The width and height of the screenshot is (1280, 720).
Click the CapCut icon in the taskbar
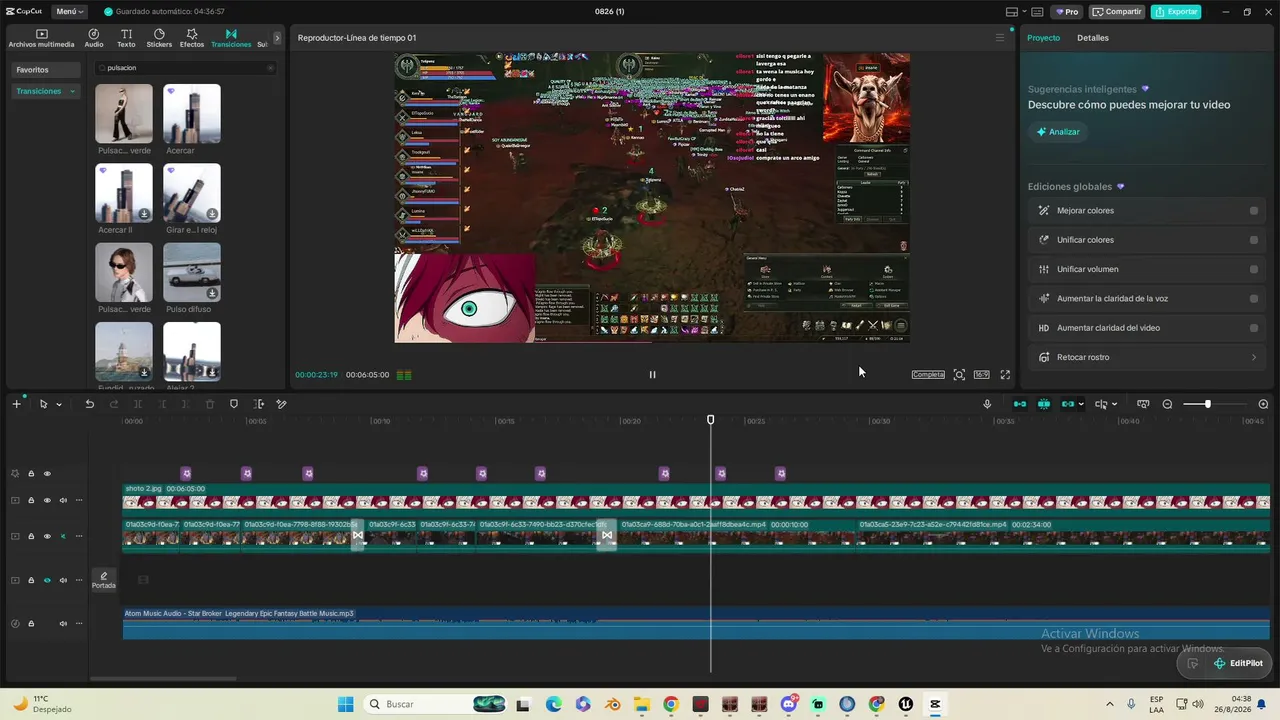pos(935,704)
